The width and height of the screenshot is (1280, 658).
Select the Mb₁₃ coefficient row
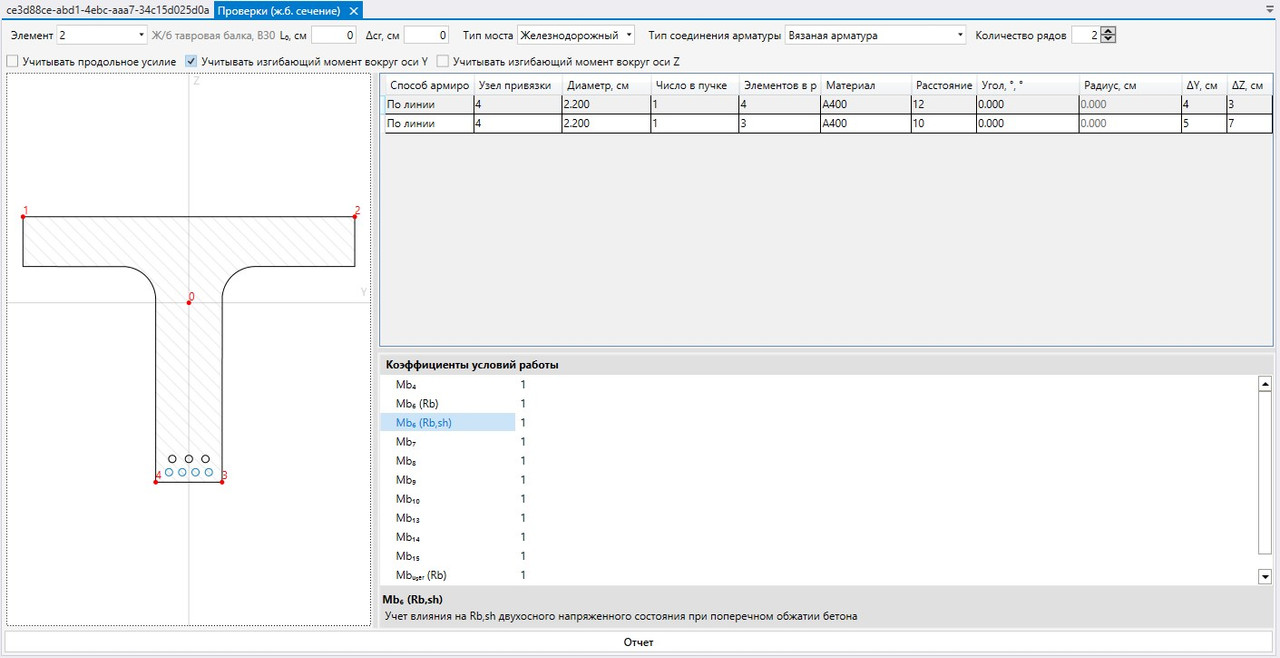click(x=818, y=517)
